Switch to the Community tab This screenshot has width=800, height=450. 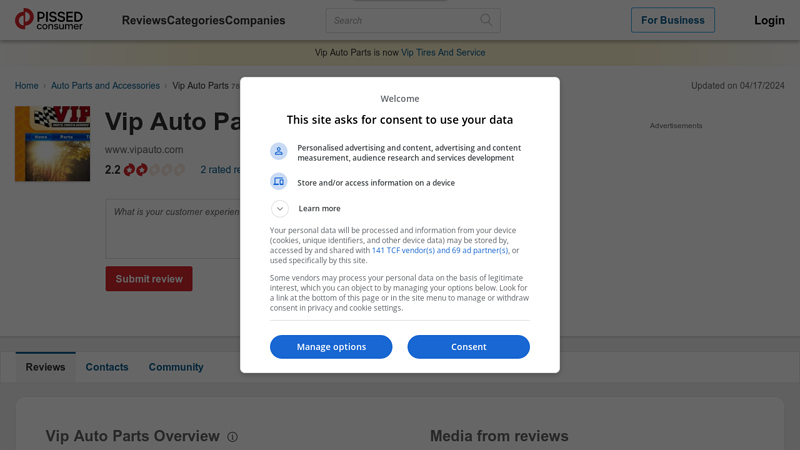point(176,367)
